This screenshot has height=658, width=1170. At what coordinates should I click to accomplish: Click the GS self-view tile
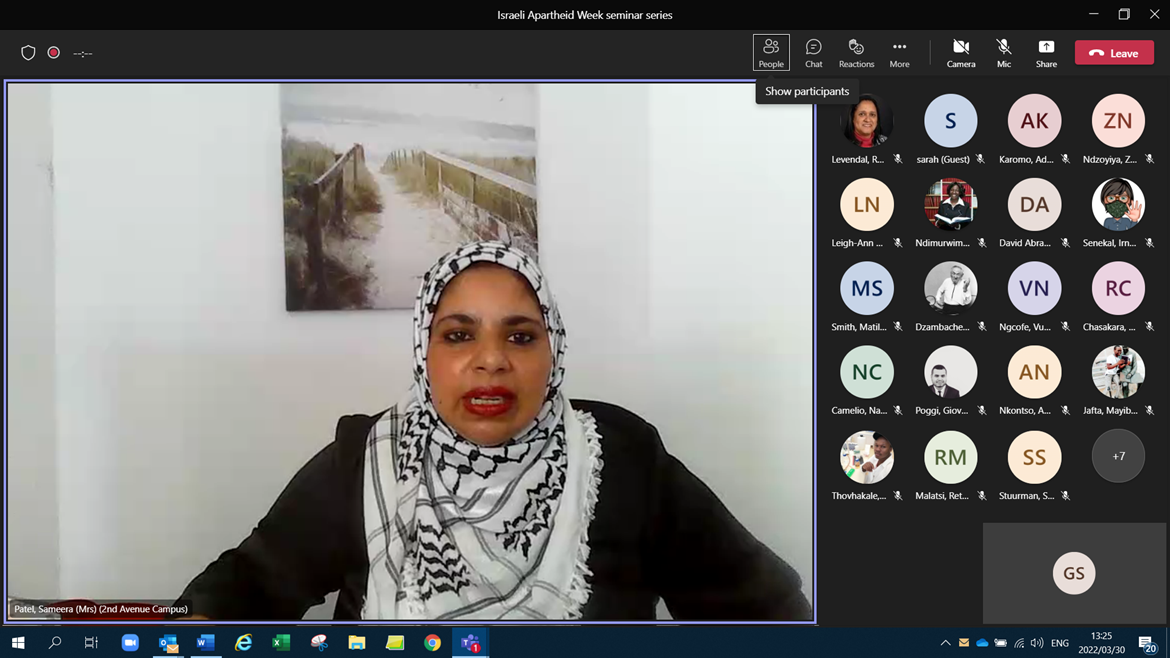[x=1074, y=573]
